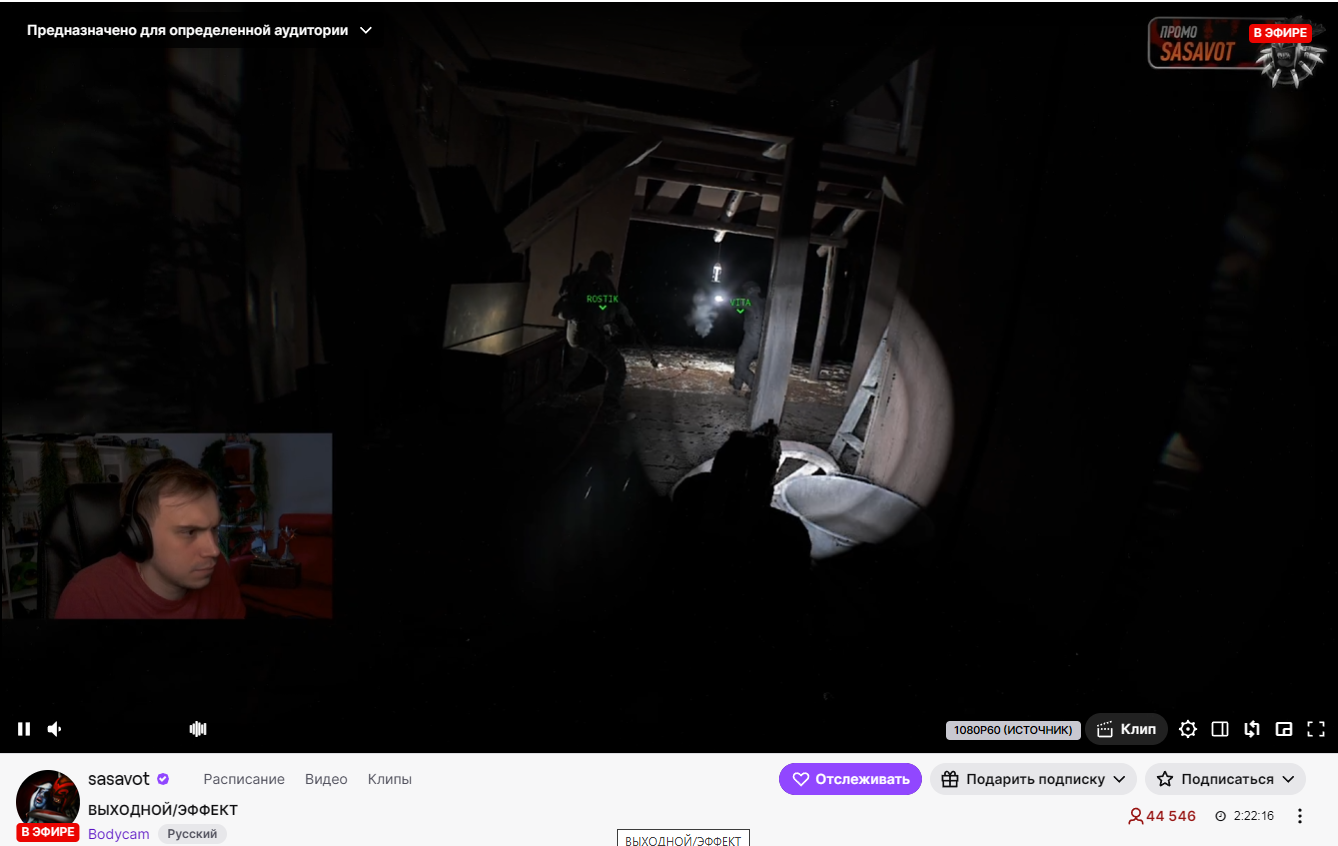The height and width of the screenshot is (846, 1338).
Task: Click the Русский language tag
Action: [x=192, y=834]
